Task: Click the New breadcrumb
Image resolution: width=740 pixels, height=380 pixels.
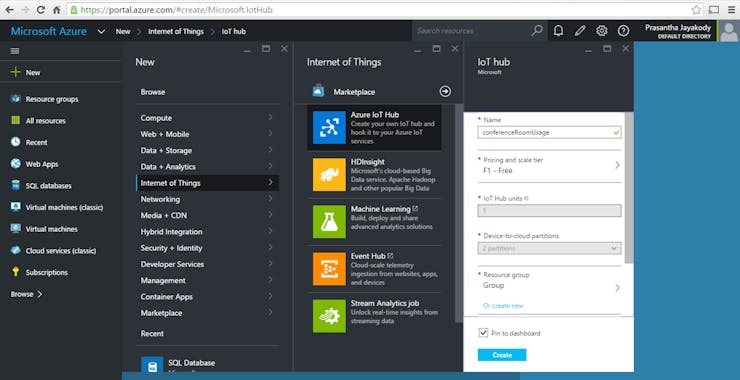Action: click(x=123, y=32)
